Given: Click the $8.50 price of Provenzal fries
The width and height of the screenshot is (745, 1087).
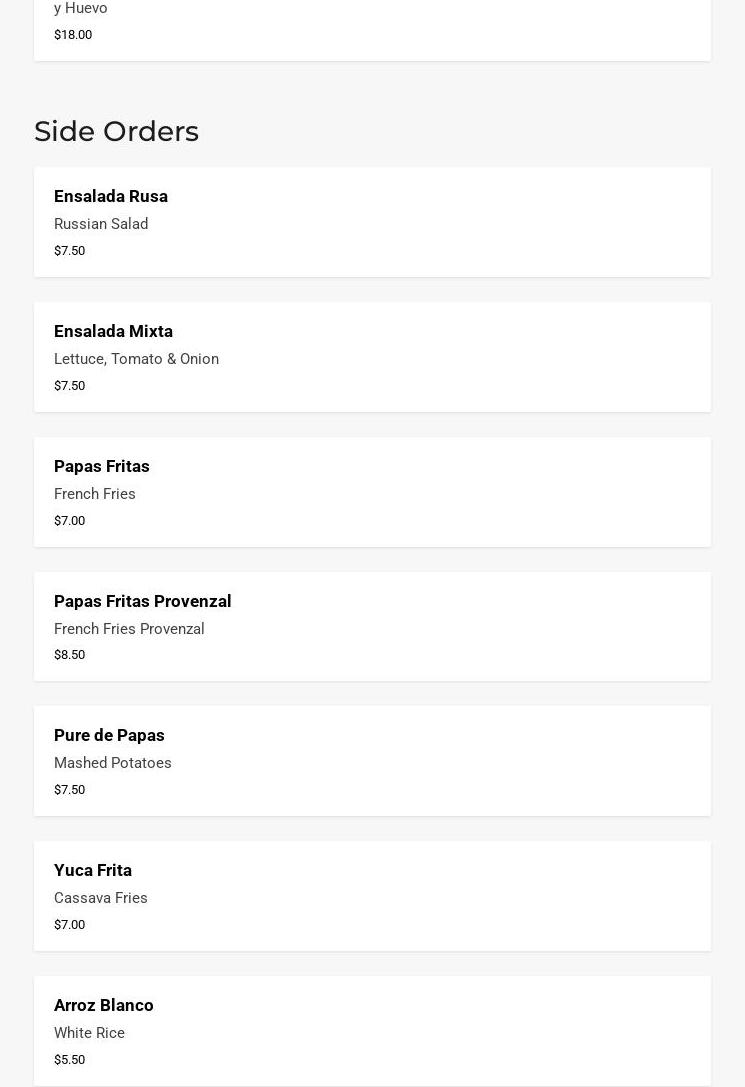Looking at the screenshot, I should pyautogui.click(x=69, y=654).
